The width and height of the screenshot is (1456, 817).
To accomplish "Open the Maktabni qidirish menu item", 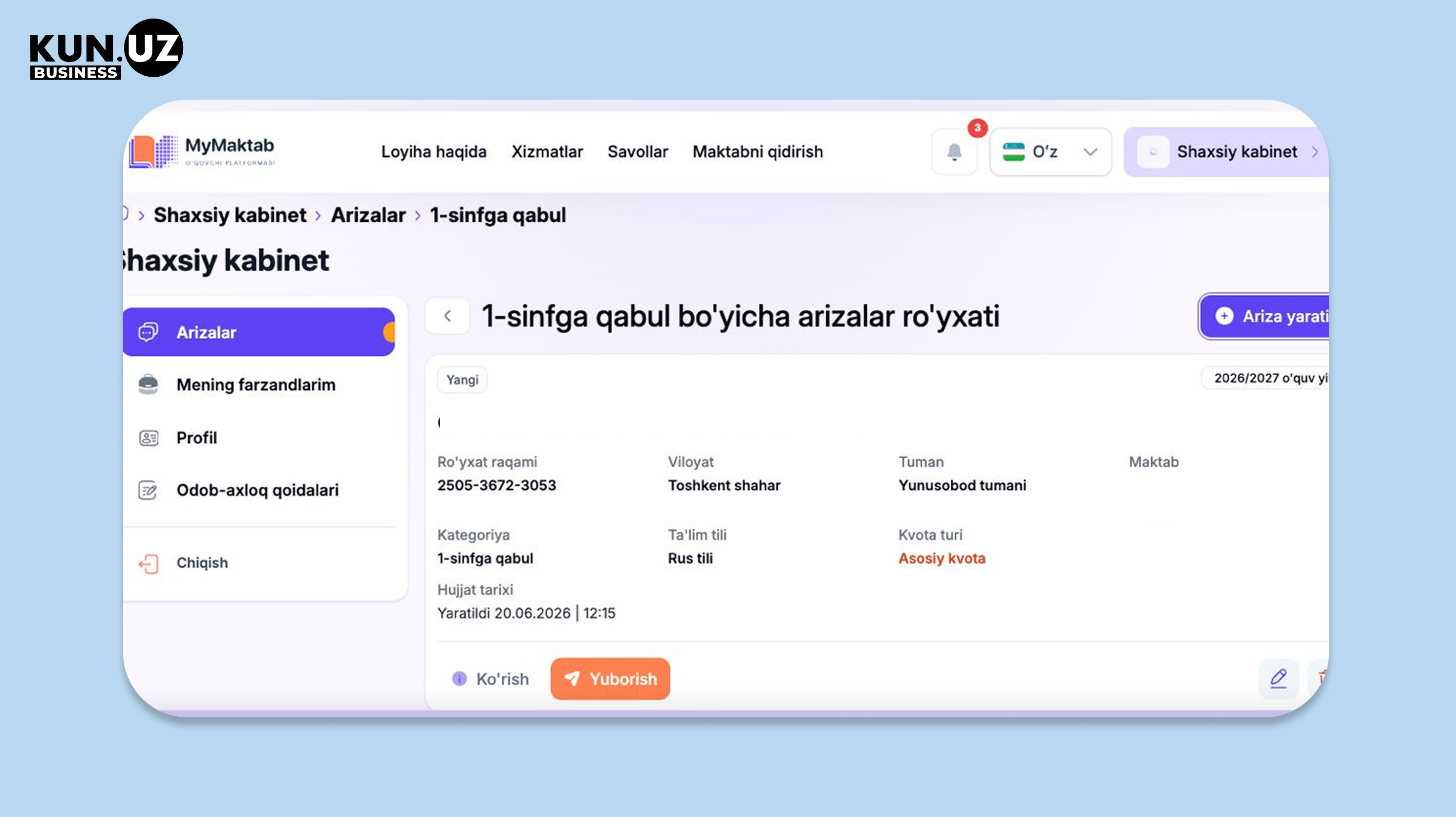I will point(757,151).
